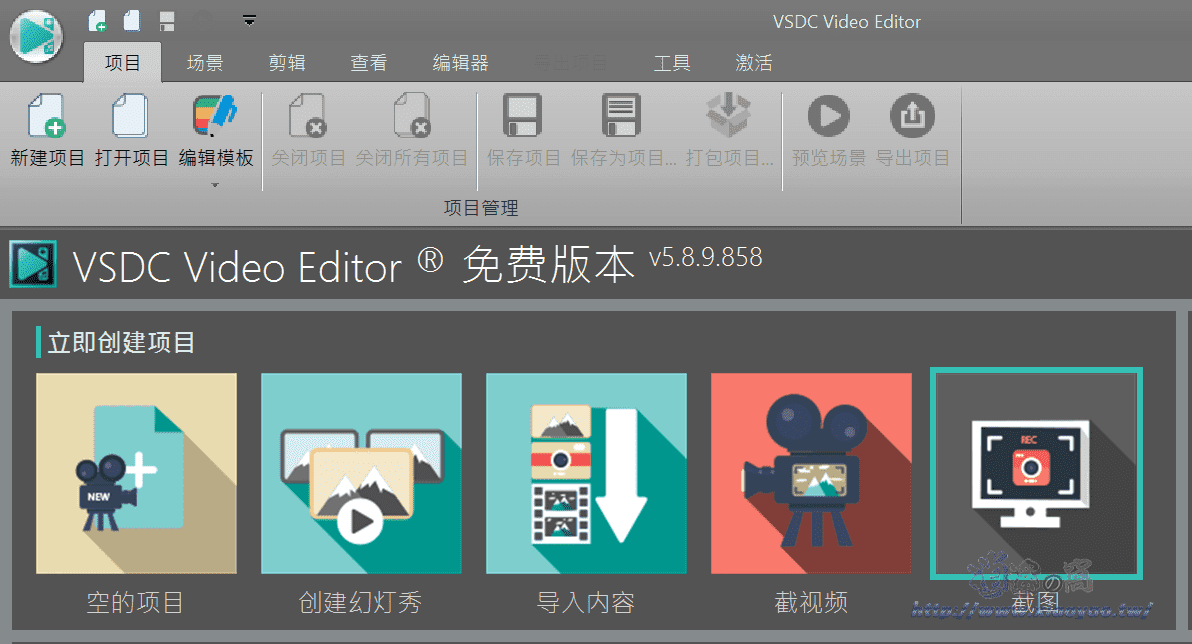Expand the 编辑模板 dropdown arrow
The width and height of the screenshot is (1192, 644).
[x=215, y=185]
